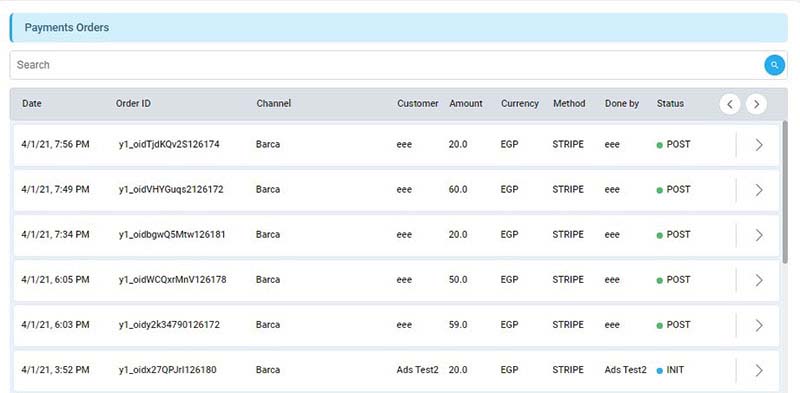Select date cell 4/1/21, 6:03 PM
The image size is (800, 393).
click(55, 325)
